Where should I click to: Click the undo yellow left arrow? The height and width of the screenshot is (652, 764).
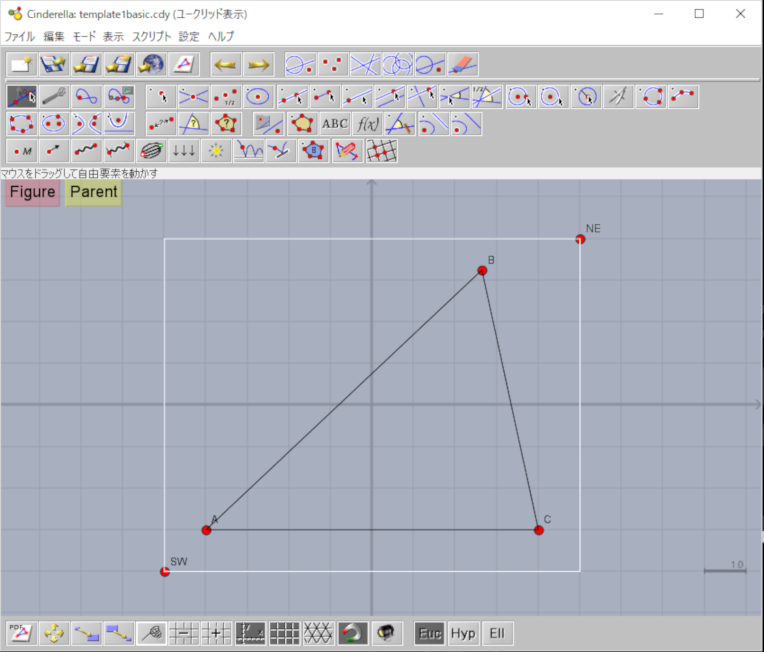click(x=226, y=64)
